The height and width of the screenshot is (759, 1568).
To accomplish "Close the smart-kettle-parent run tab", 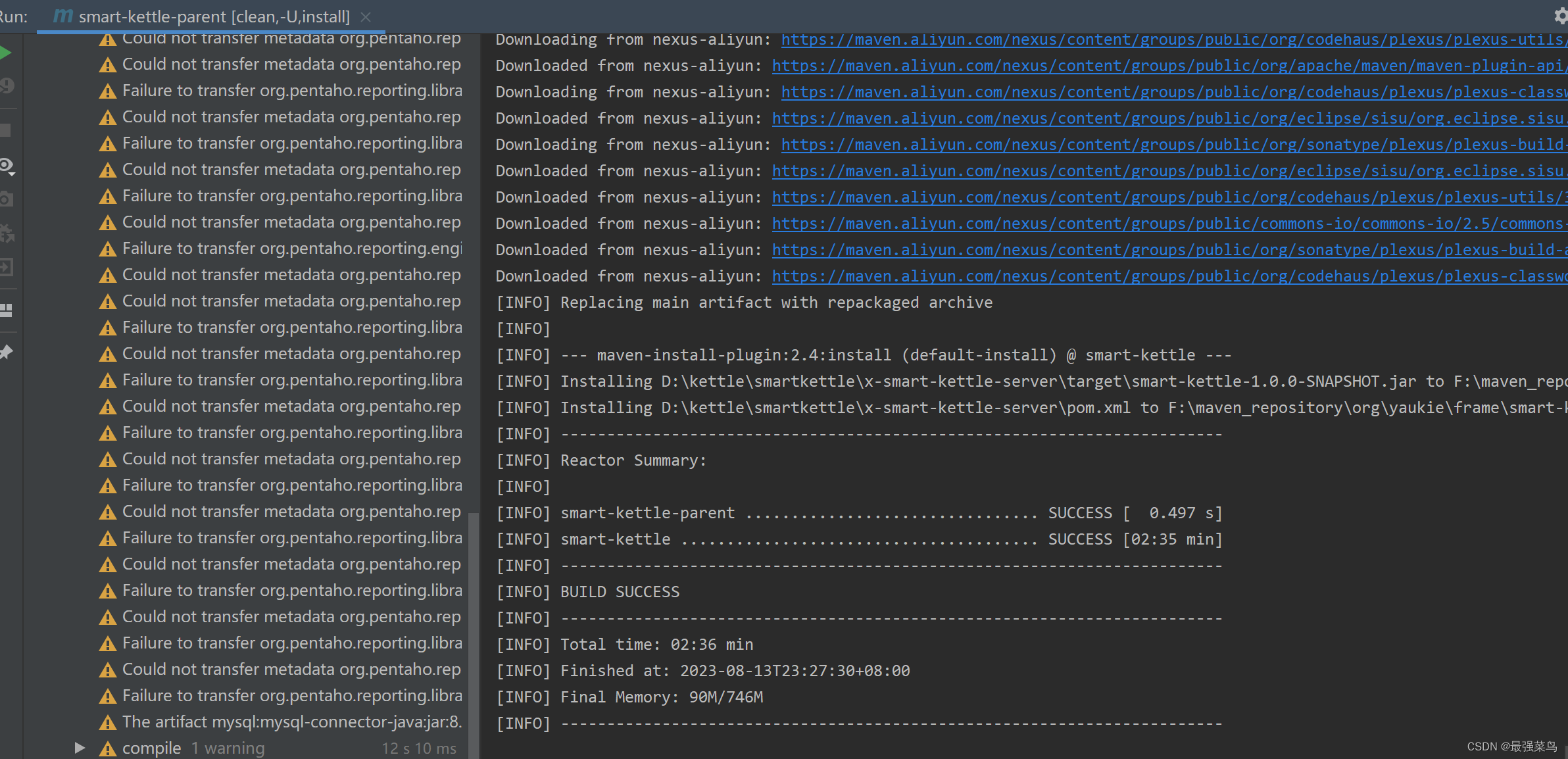I will coord(366,17).
